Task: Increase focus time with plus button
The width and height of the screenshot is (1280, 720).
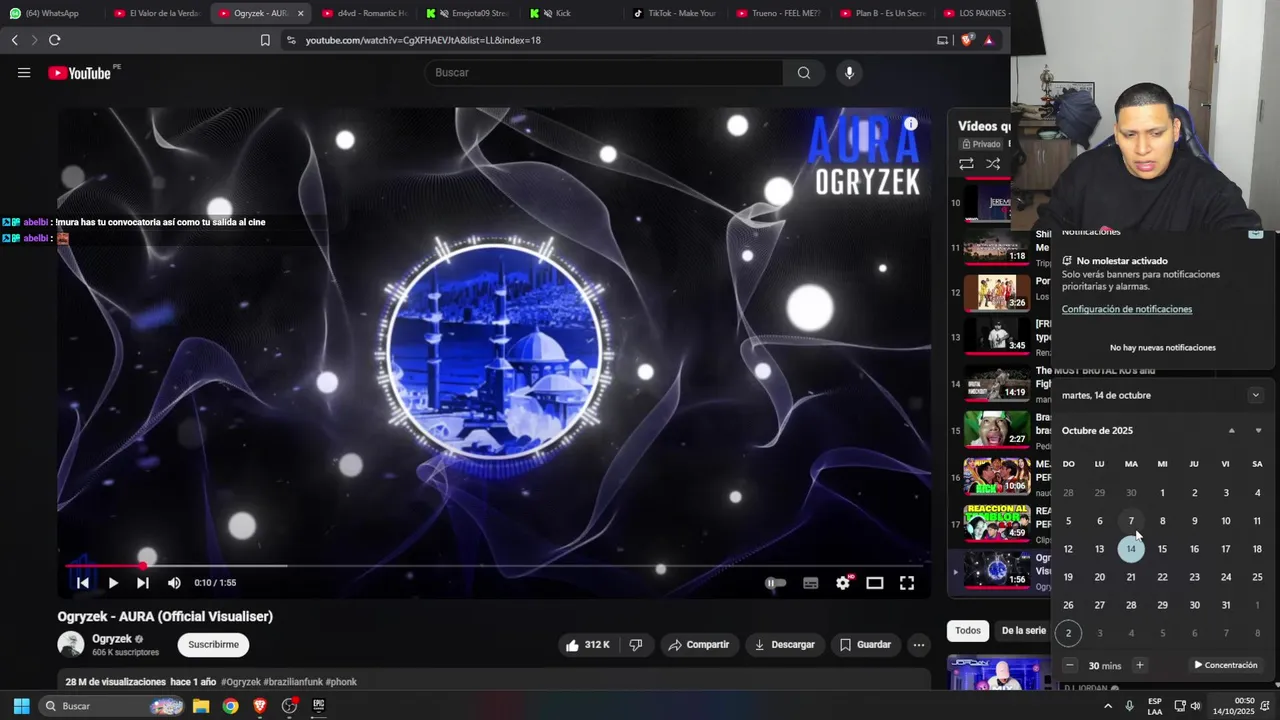Action: click(1139, 665)
